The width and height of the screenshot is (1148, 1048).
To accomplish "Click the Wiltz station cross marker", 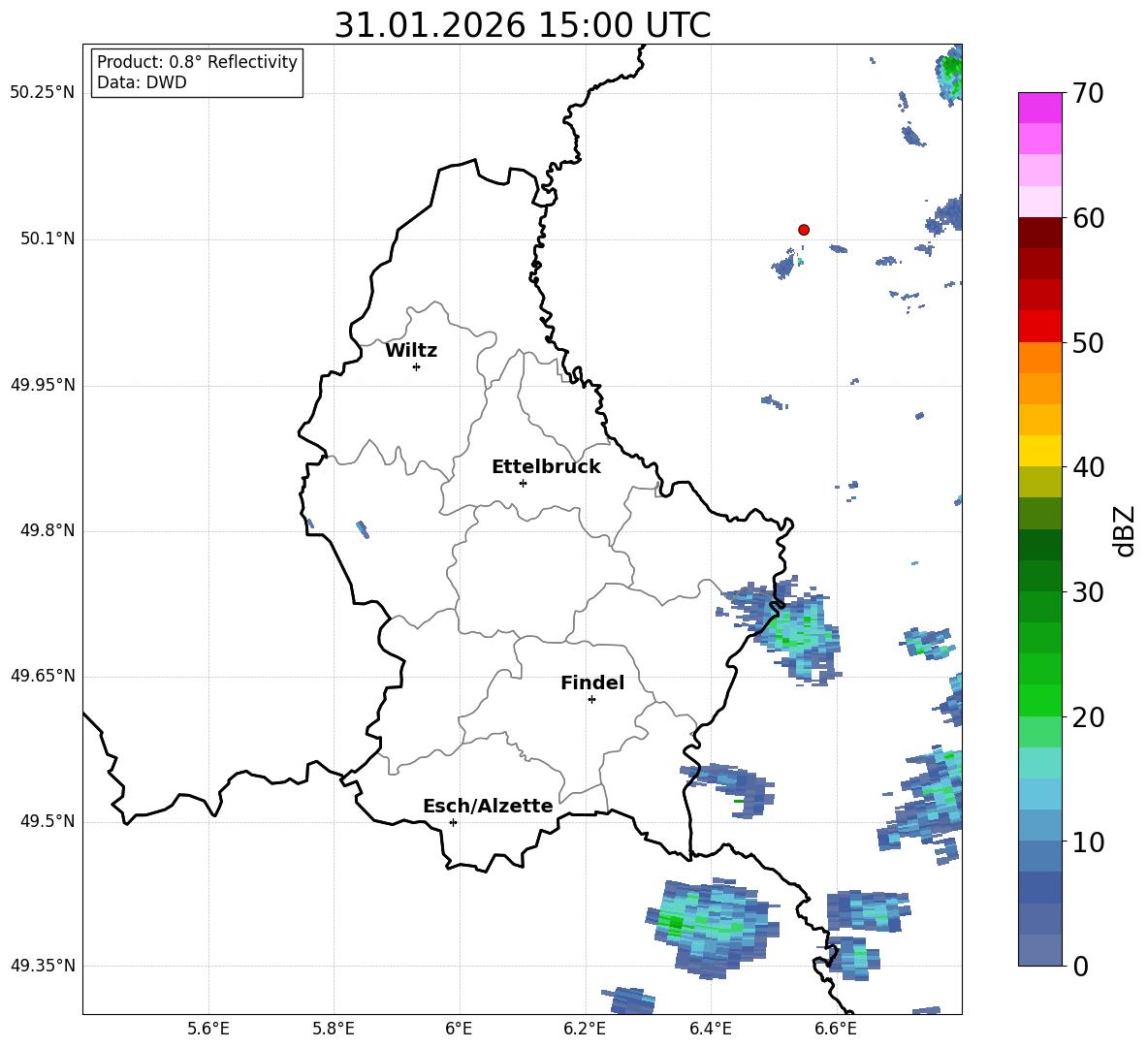I will coord(417,367).
